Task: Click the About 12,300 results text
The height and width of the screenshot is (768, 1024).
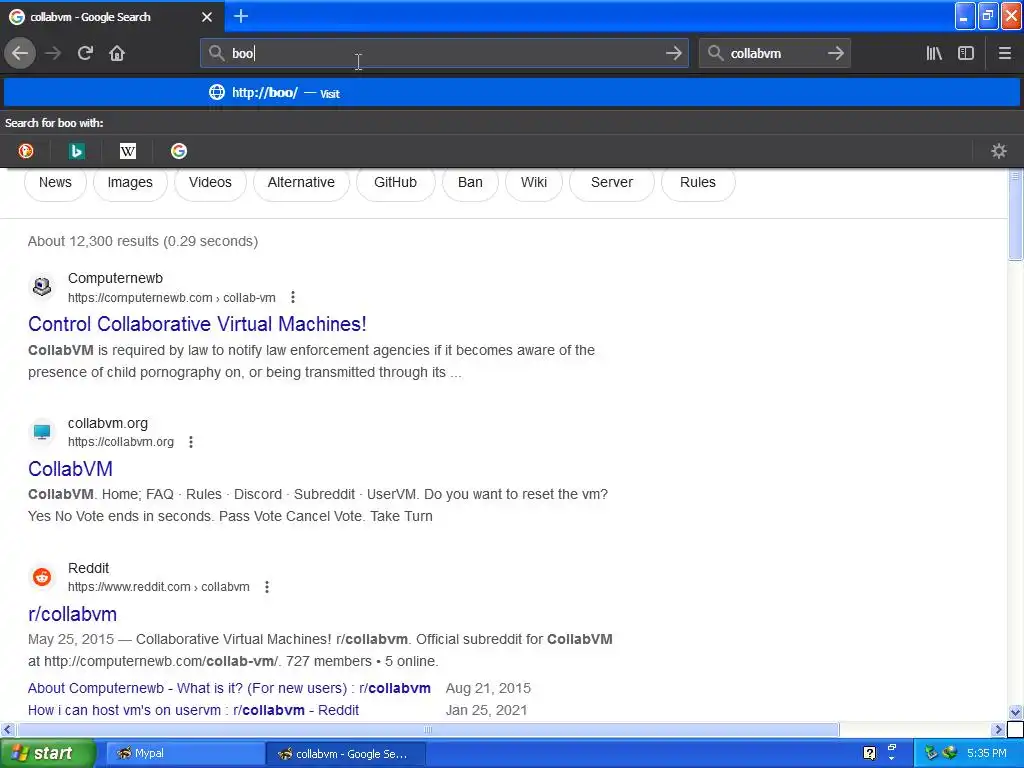Action: pyautogui.click(x=143, y=242)
